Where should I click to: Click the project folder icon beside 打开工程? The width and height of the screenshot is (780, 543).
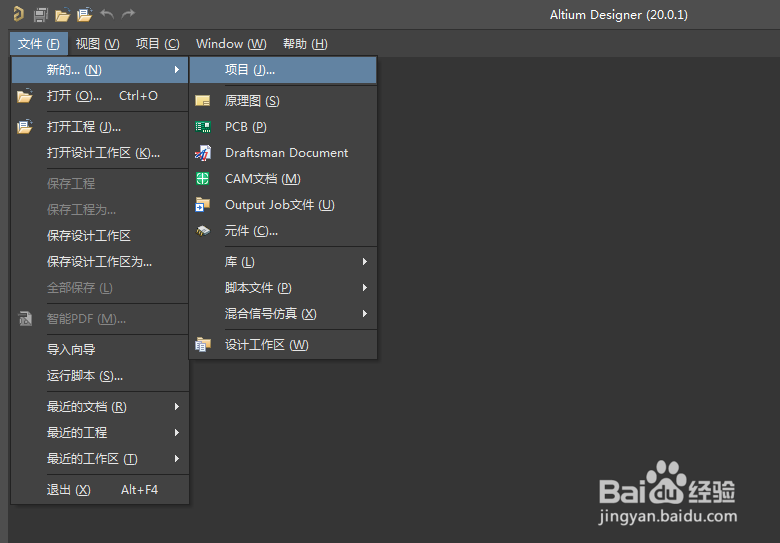tap(24, 126)
